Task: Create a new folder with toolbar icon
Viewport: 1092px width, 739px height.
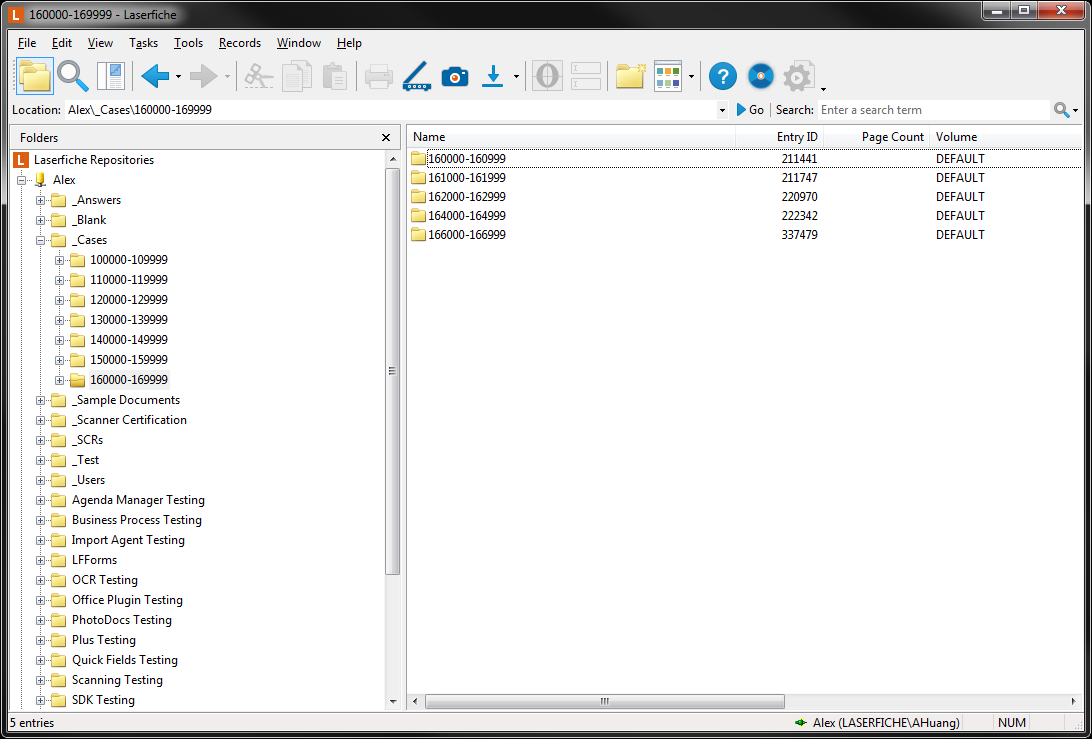Action: click(x=631, y=76)
